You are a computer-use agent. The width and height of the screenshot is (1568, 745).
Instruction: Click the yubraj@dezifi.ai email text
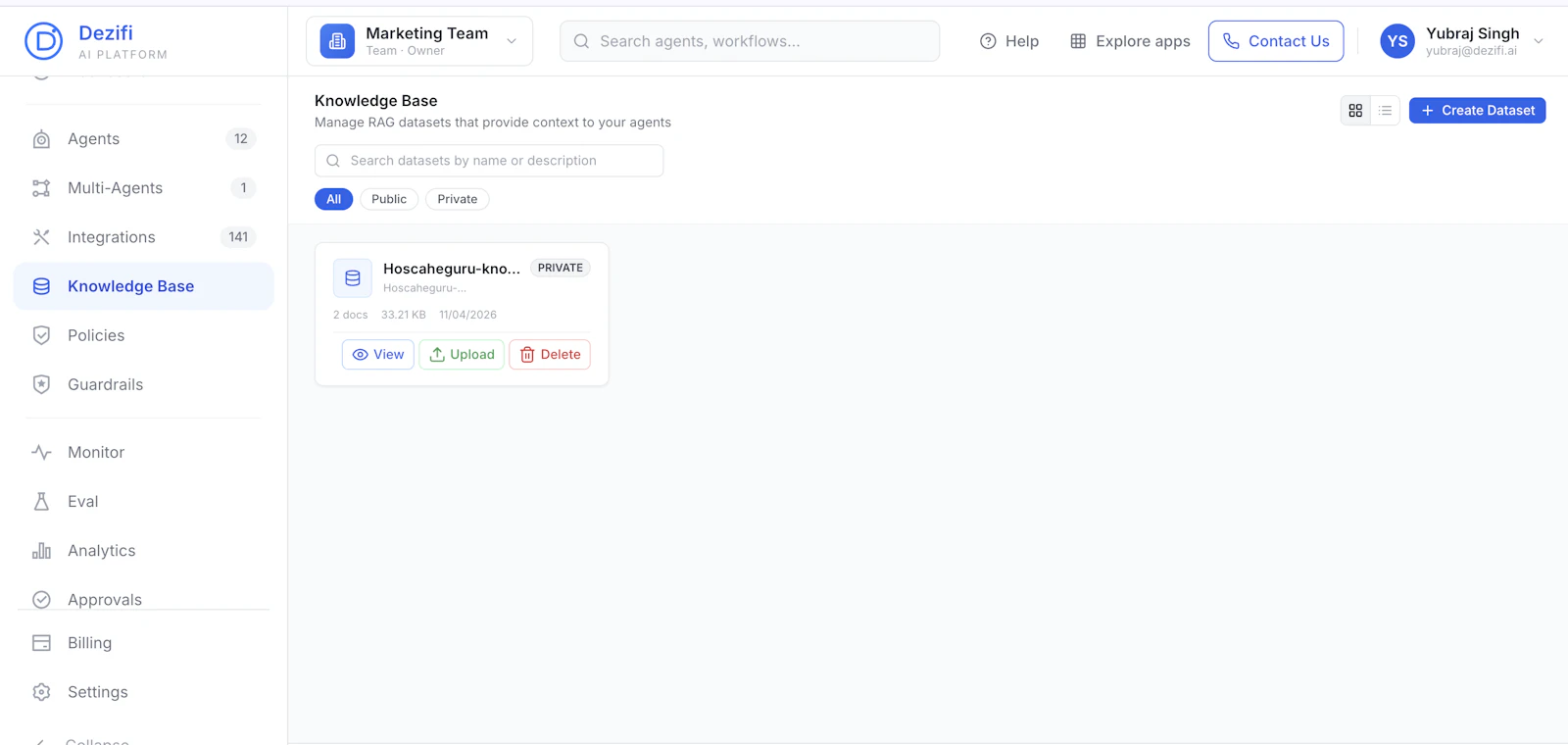point(1471,51)
